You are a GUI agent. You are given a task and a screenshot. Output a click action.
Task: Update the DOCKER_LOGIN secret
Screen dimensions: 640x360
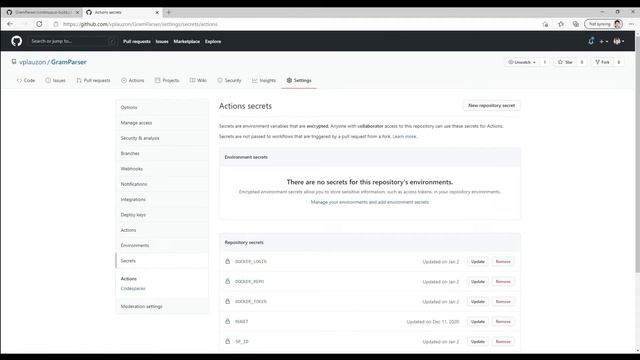[478, 261]
